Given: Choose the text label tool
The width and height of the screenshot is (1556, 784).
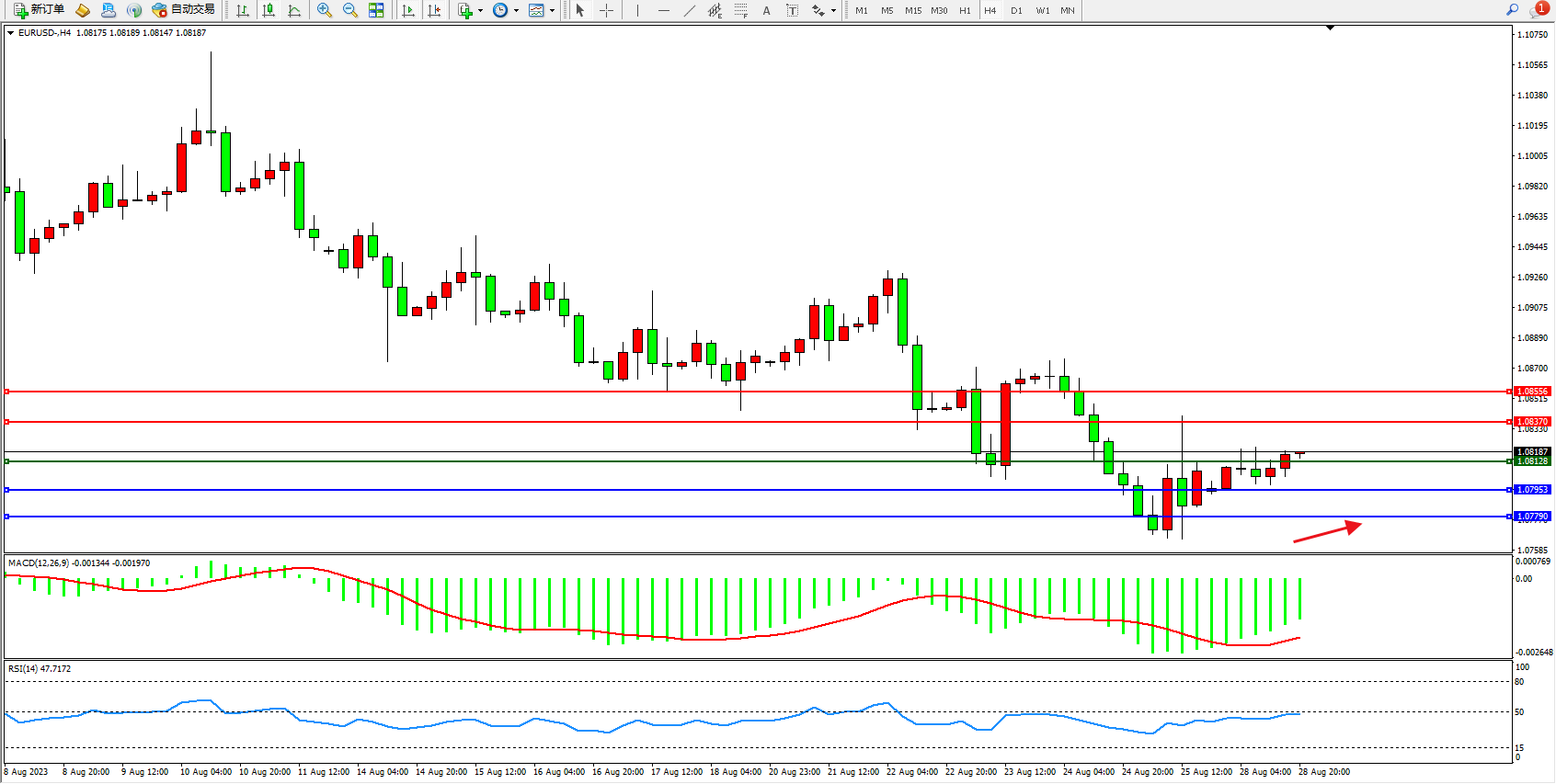Looking at the screenshot, I should point(792,11).
